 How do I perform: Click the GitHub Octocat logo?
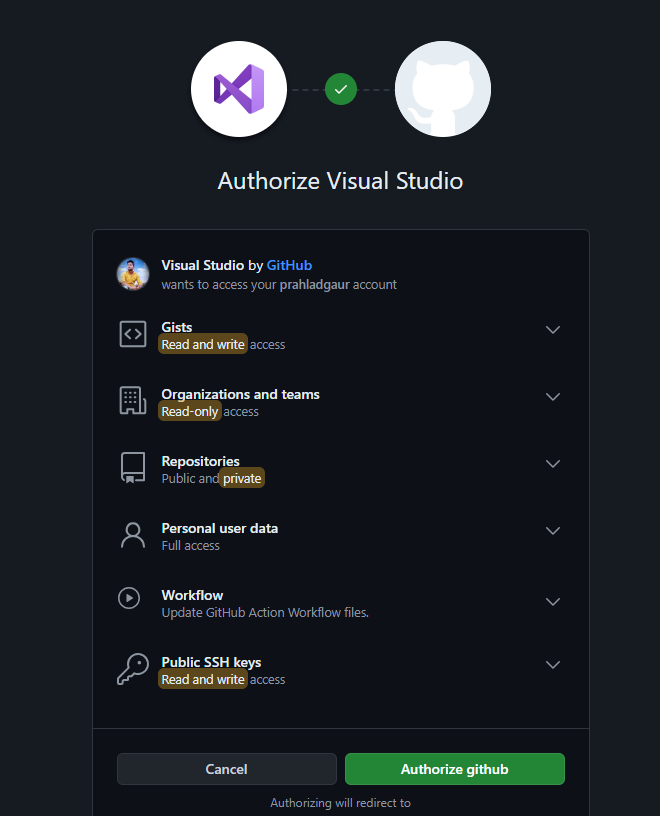[x=443, y=89]
